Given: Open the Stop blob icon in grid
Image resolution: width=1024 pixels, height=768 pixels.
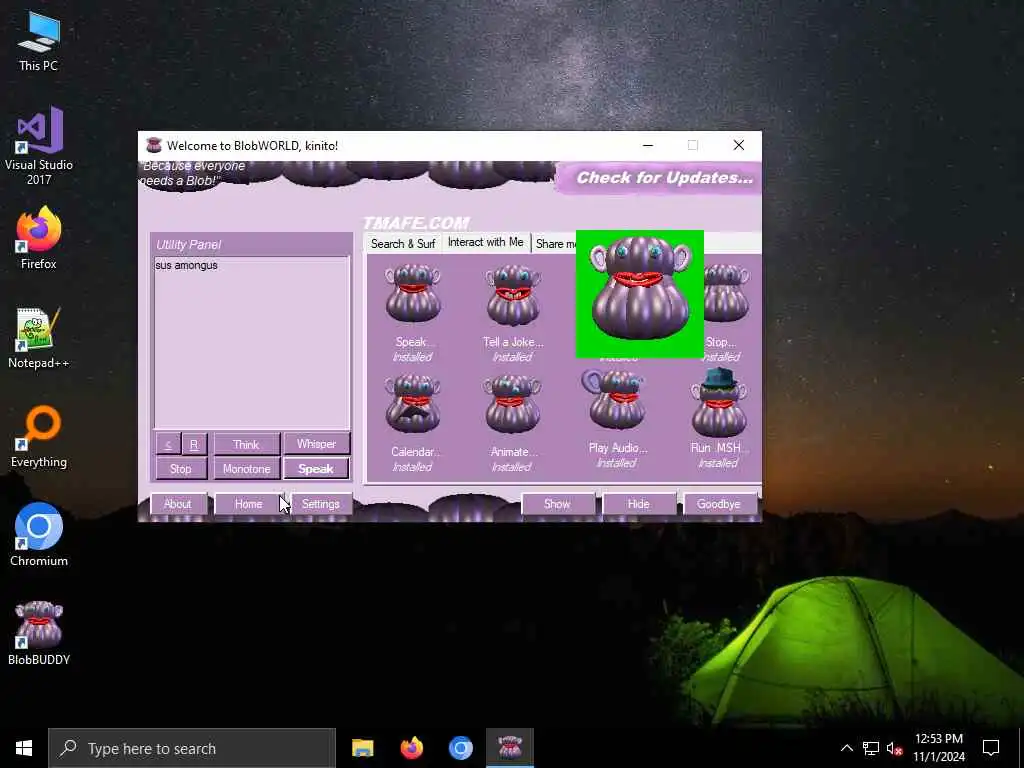Looking at the screenshot, I should tap(726, 293).
